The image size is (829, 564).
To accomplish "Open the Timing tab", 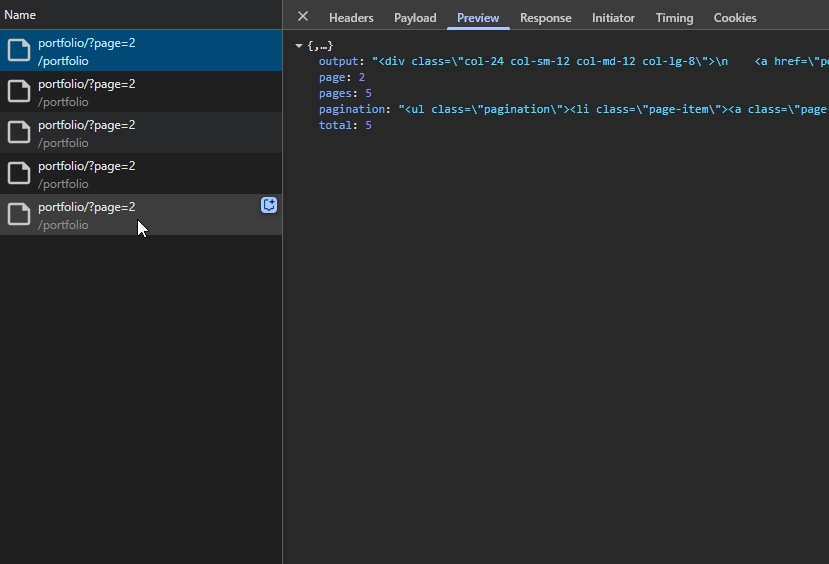I will (x=674, y=17).
